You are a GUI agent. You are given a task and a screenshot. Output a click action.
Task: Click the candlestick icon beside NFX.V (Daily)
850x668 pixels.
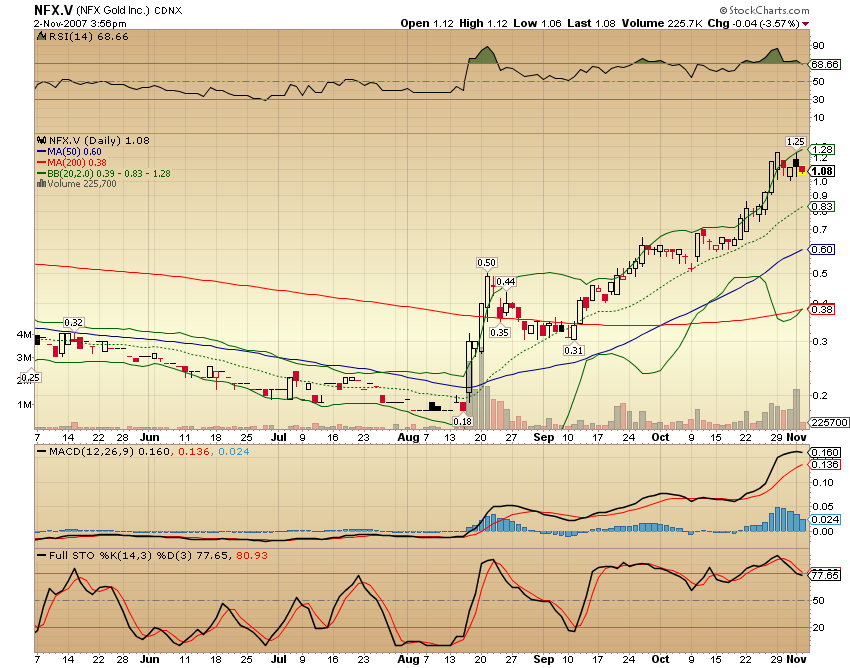[41, 140]
